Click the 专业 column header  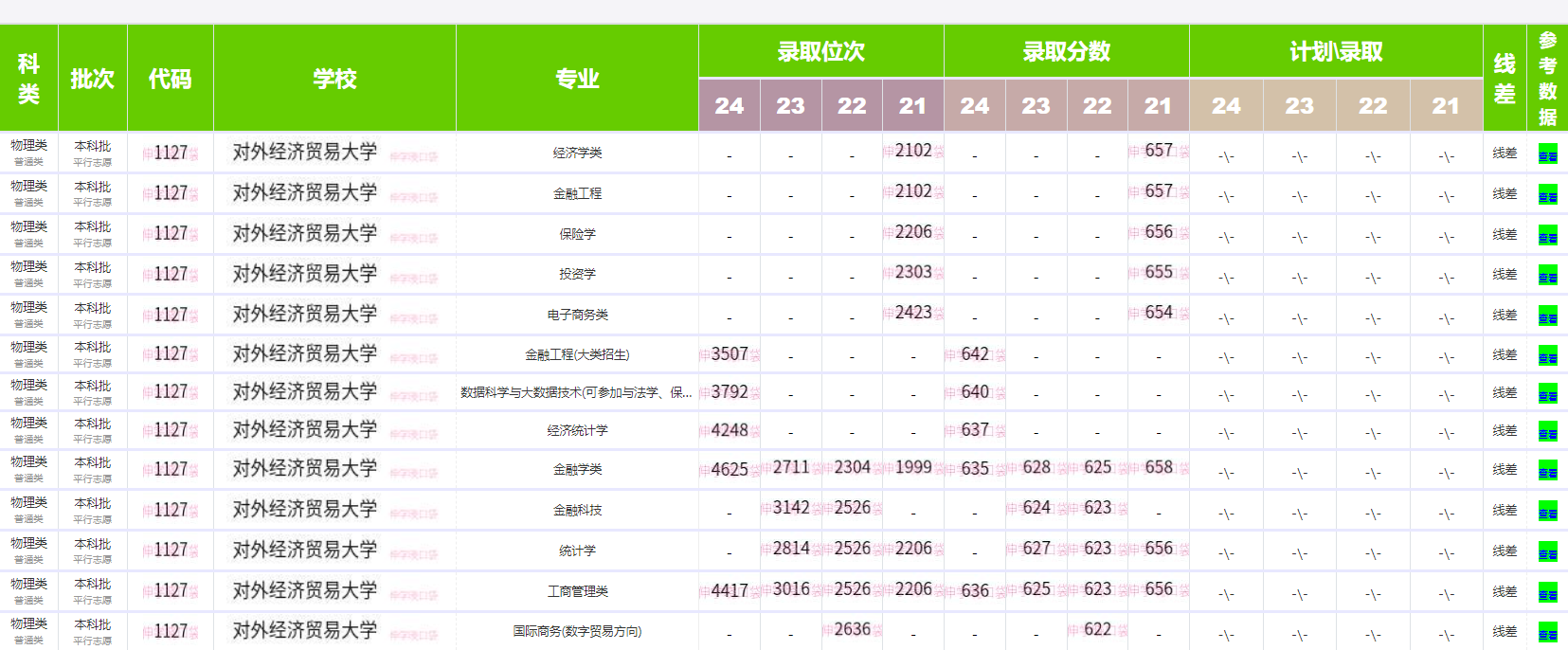tap(577, 79)
